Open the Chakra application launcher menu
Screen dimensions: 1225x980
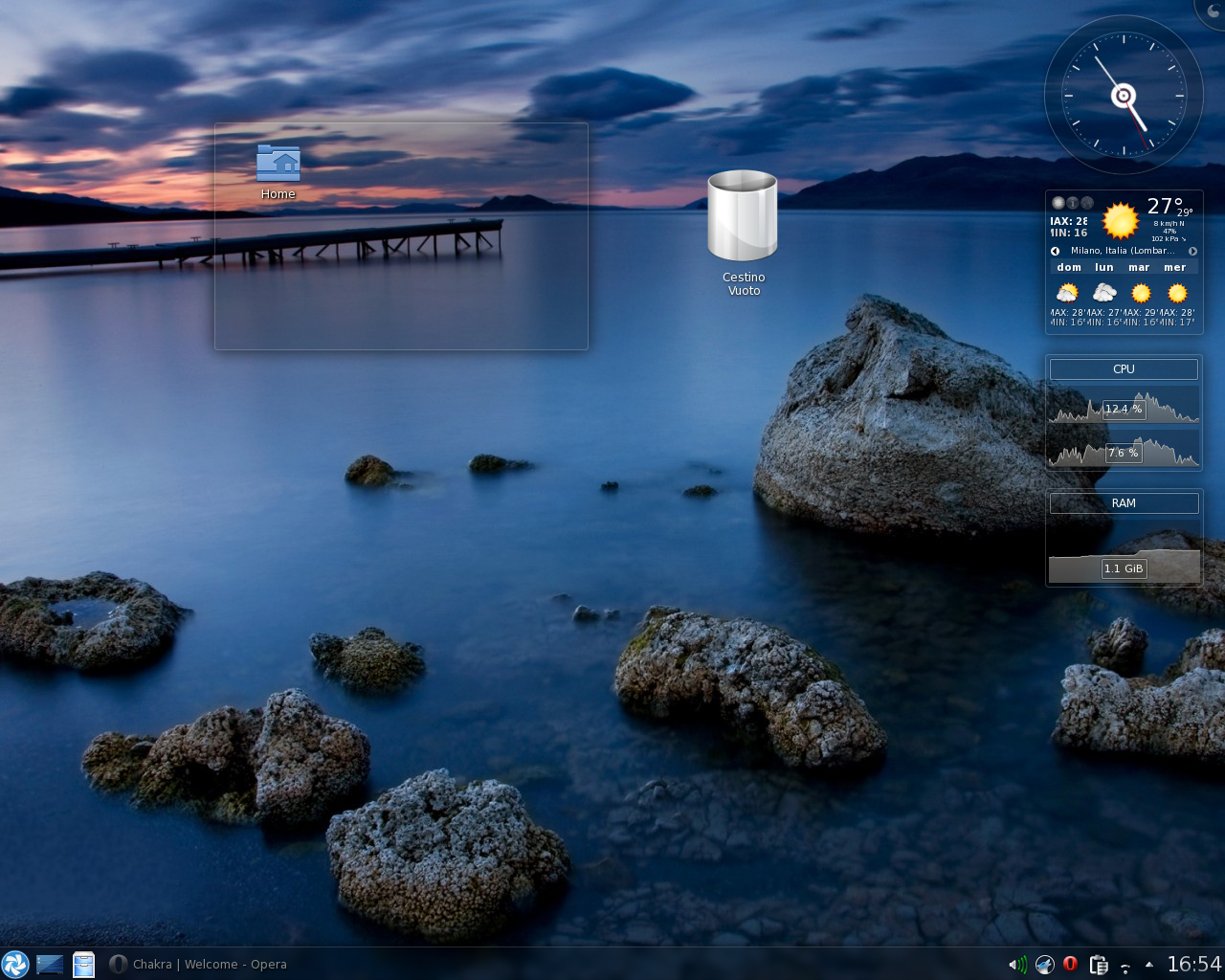coord(15,964)
